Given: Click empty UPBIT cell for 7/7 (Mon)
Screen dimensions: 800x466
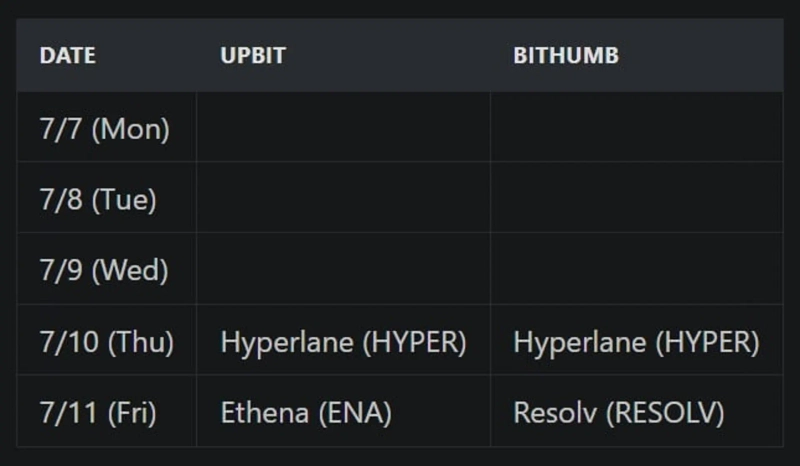Looking at the screenshot, I should (343, 129).
